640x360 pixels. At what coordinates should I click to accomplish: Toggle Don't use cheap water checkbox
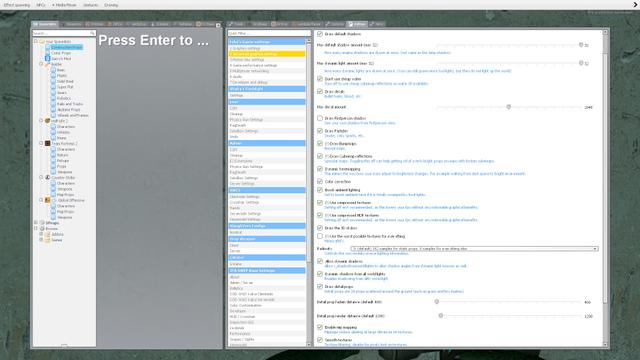tap(320, 79)
